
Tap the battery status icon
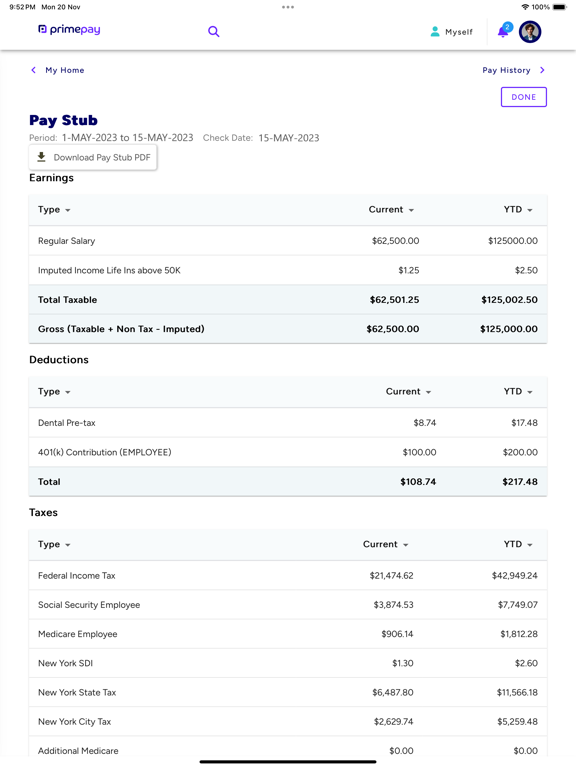coord(559,7)
